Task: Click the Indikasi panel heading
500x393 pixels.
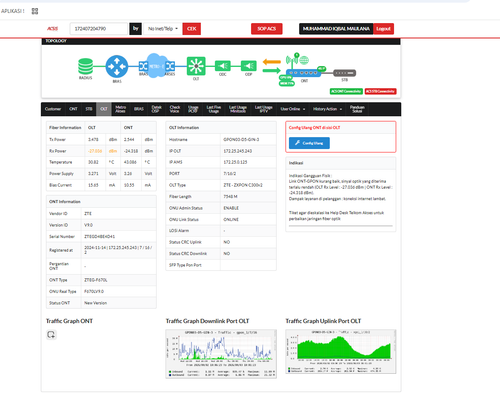Action: tap(296, 163)
